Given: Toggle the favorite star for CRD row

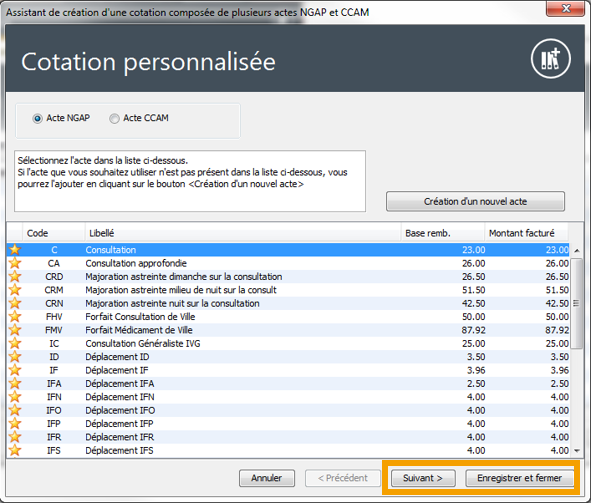Looking at the screenshot, I should (15, 277).
